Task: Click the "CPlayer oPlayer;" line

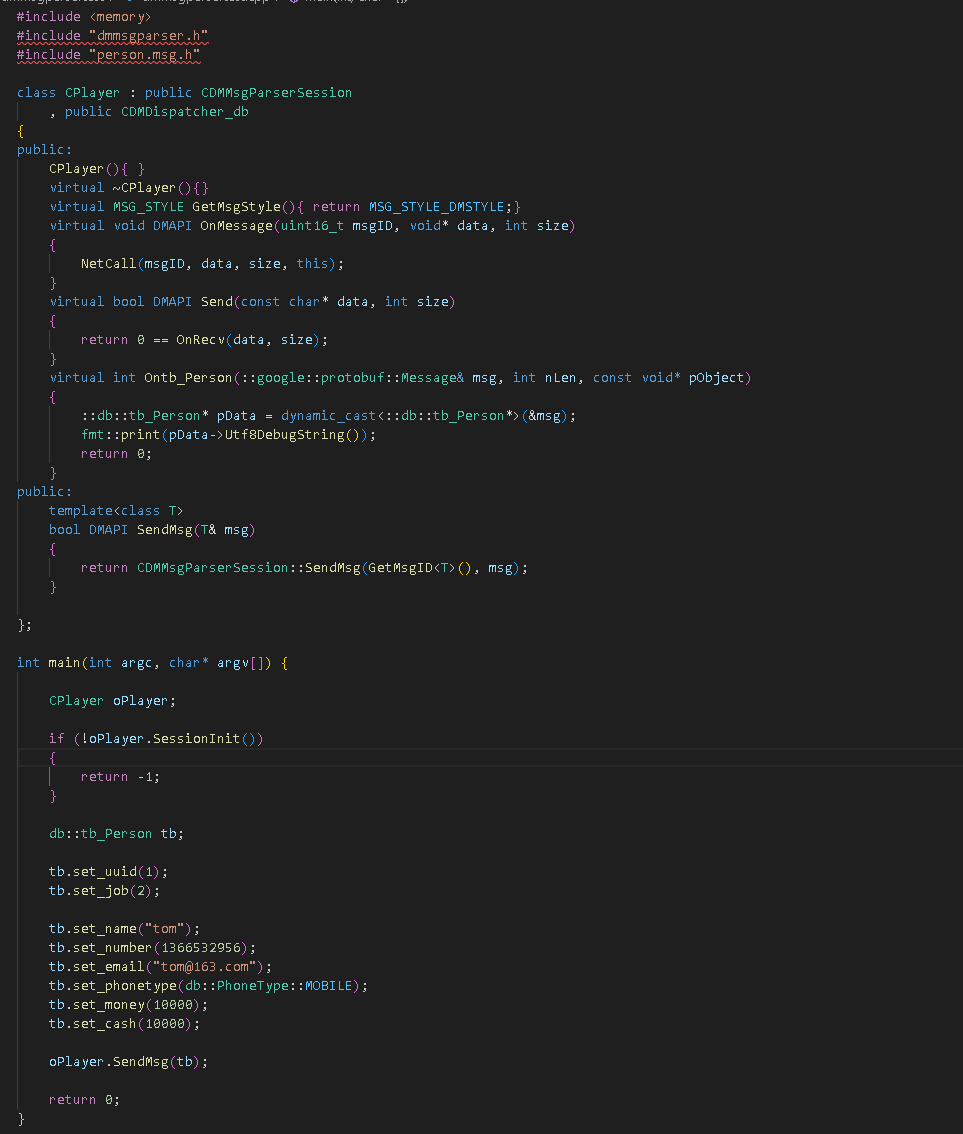Action: [x=112, y=701]
